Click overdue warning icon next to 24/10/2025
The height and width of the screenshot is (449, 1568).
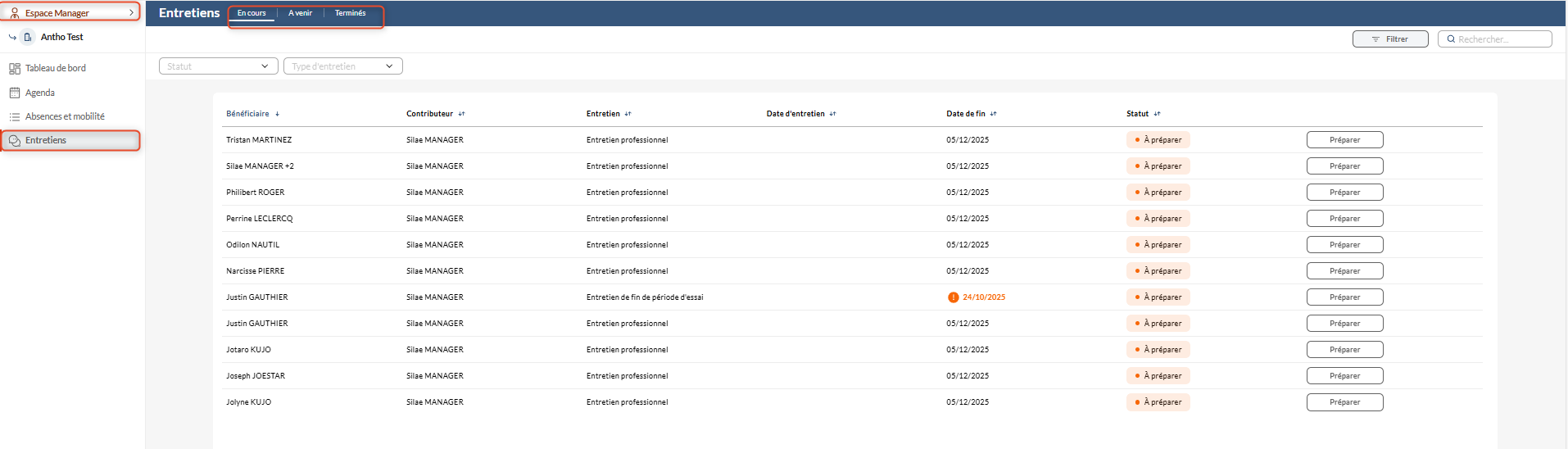tap(953, 297)
